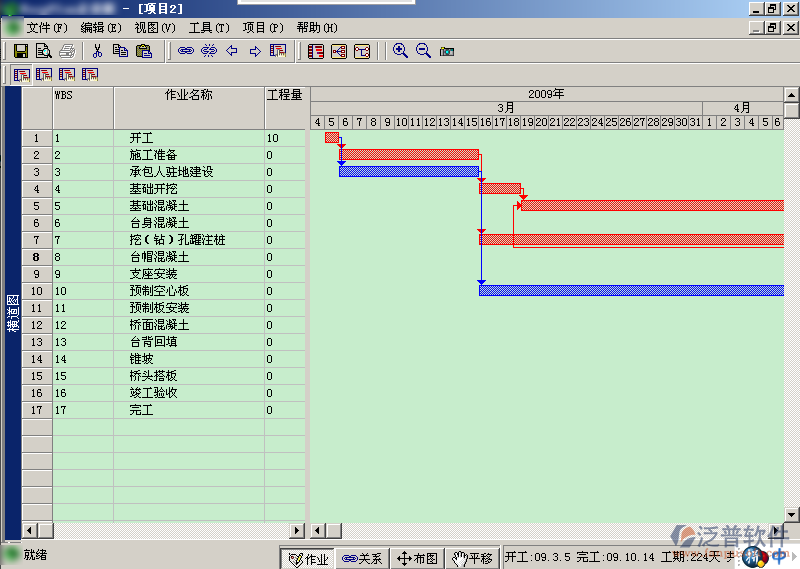This screenshot has width=800, height=569.
Task: Click third icon in second toolbar row
Action: (x=67, y=75)
